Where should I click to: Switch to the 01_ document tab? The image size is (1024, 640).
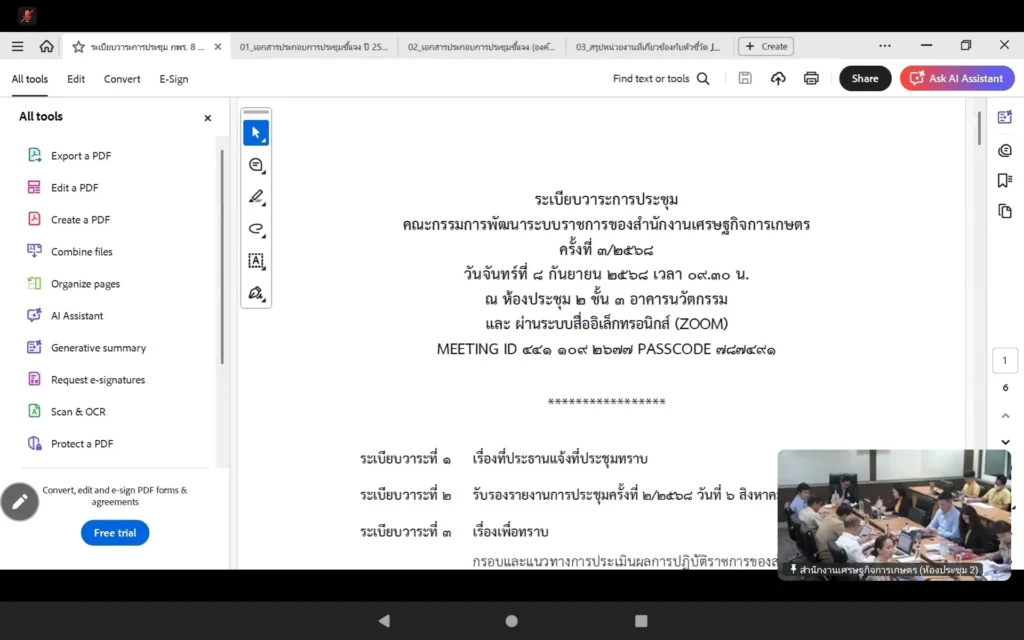click(x=313, y=47)
